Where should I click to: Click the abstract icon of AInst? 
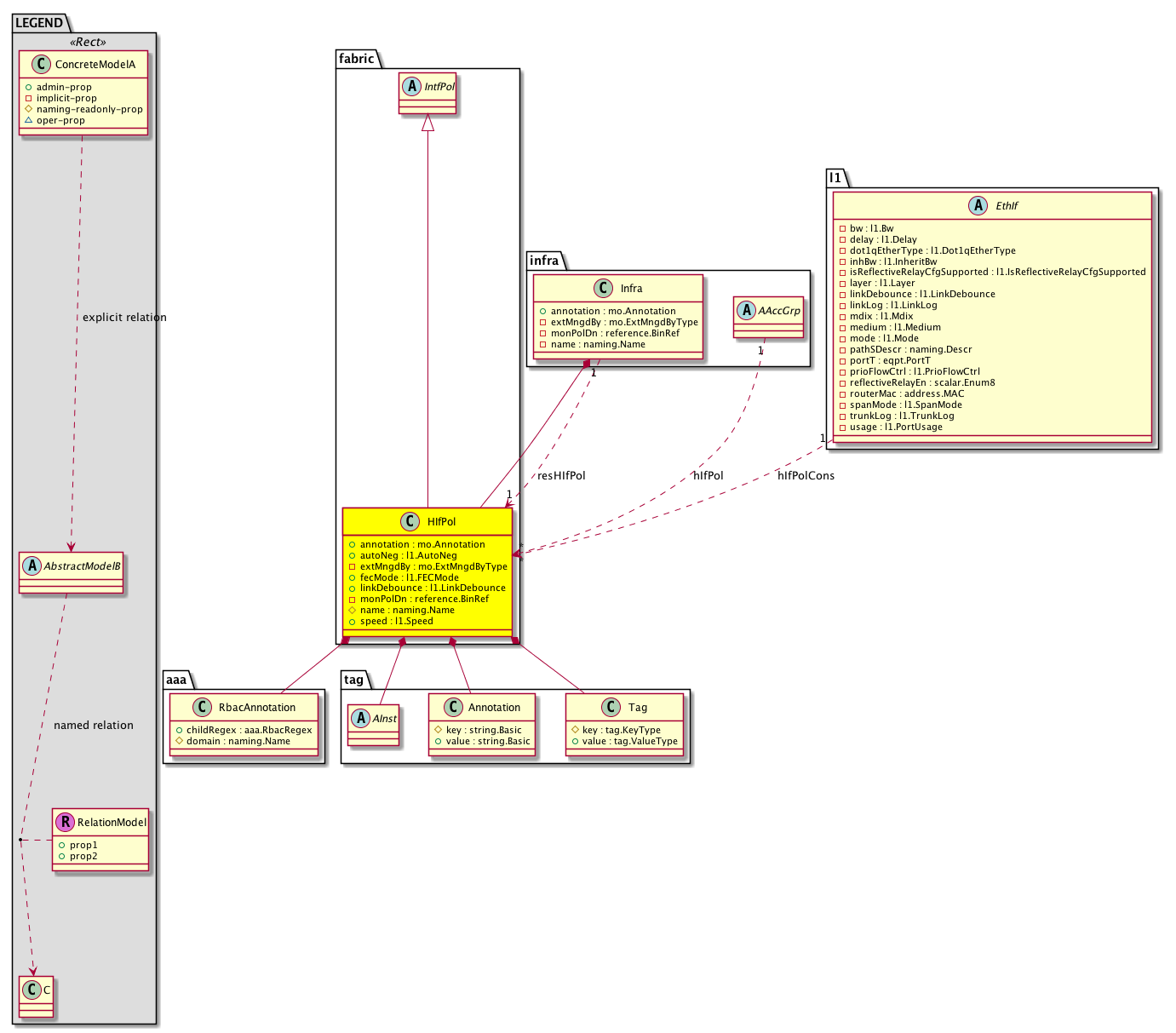[361, 718]
